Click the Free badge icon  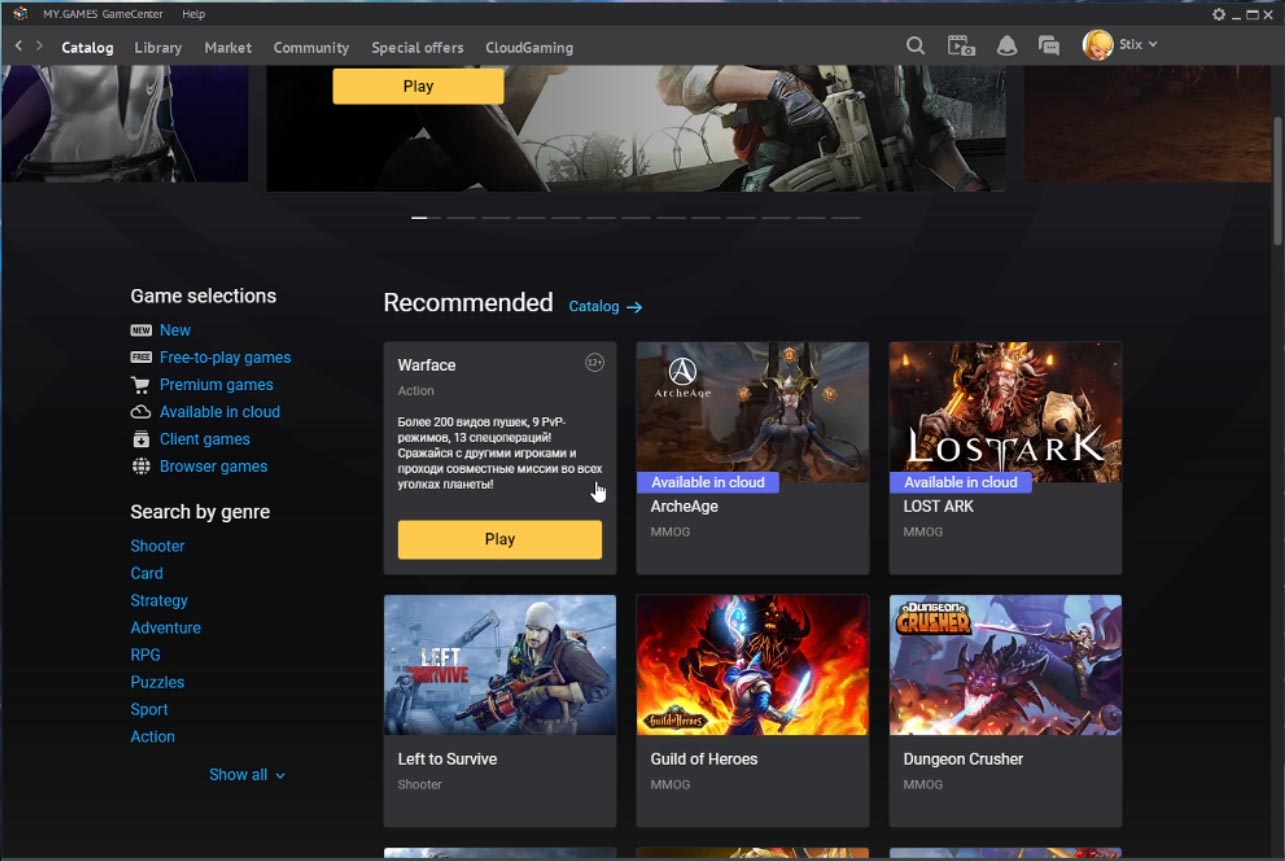click(141, 357)
